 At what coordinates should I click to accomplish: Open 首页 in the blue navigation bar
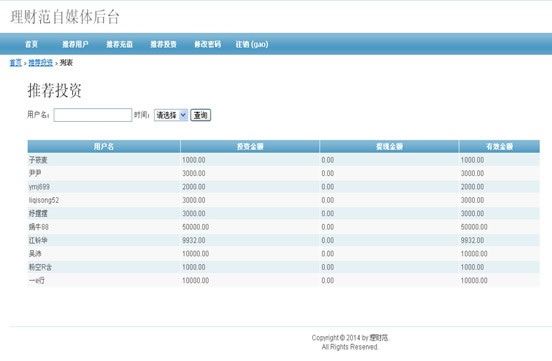pyautogui.click(x=31, y=44)
